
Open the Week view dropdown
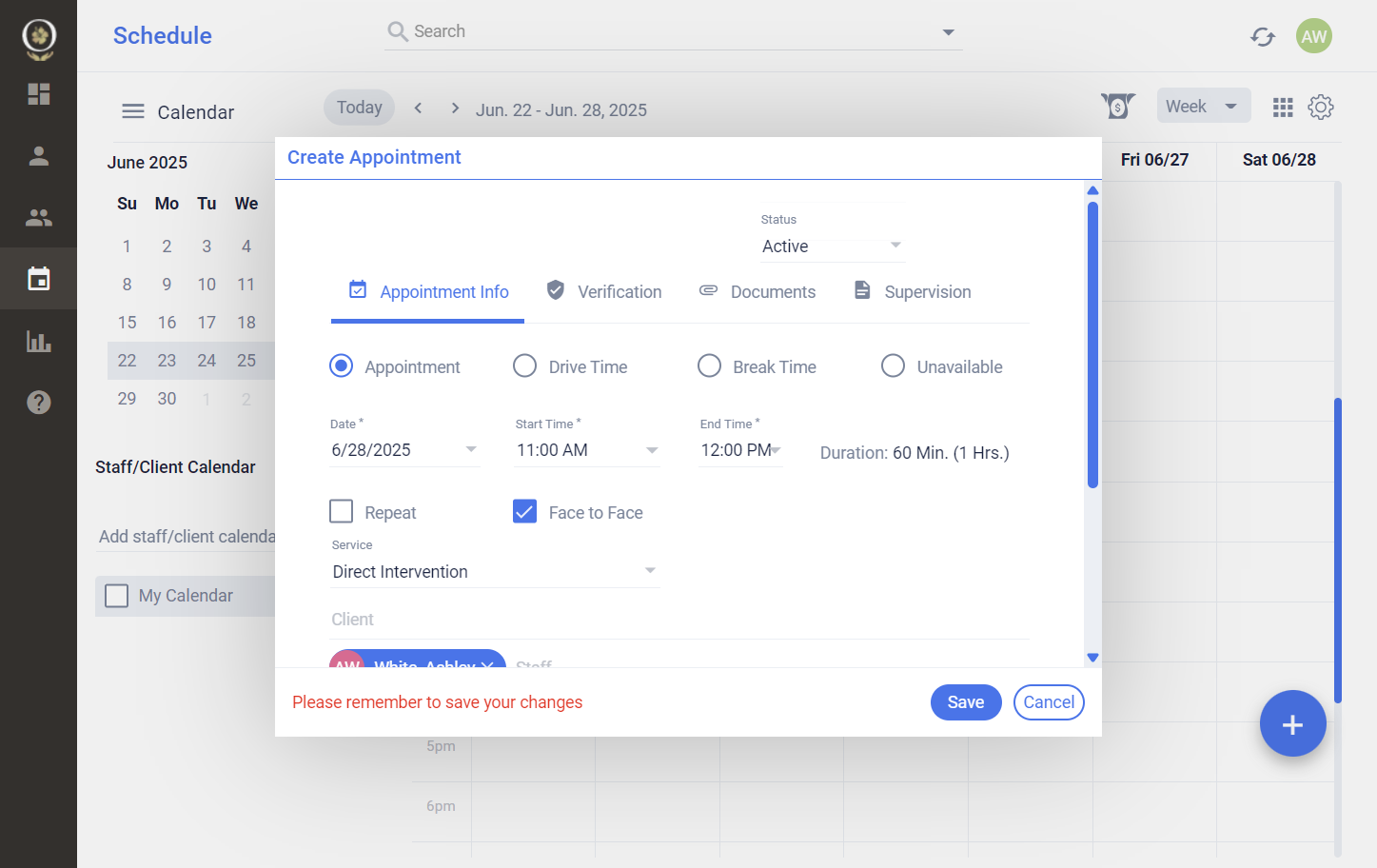(x=1204, y=107)
